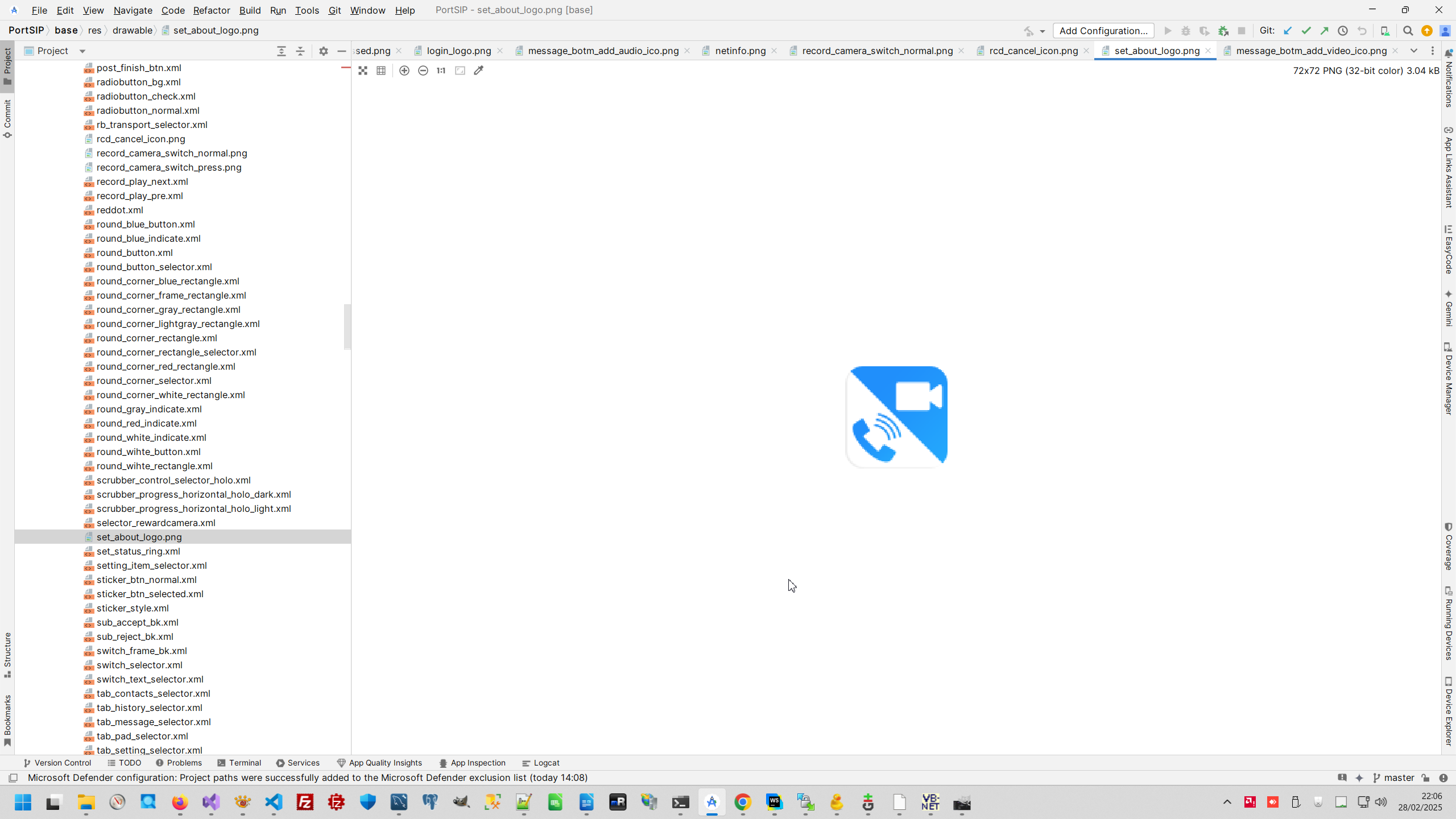Set image zoom to actual size
Image resolution: width=1456 pixels, height=819 pixels.
point(441,71)
